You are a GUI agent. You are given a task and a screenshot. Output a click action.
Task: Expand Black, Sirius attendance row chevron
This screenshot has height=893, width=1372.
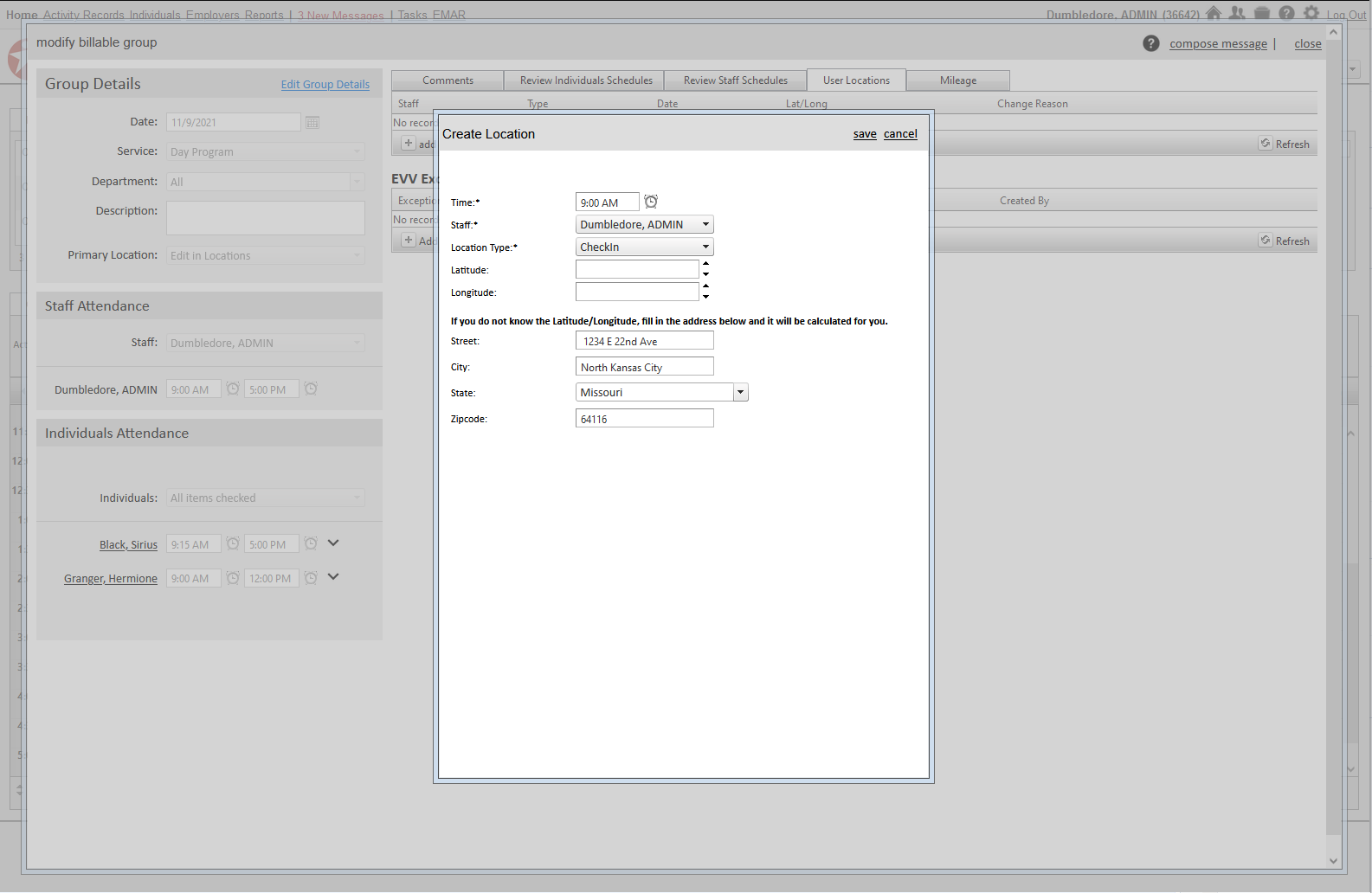(333, 543)
